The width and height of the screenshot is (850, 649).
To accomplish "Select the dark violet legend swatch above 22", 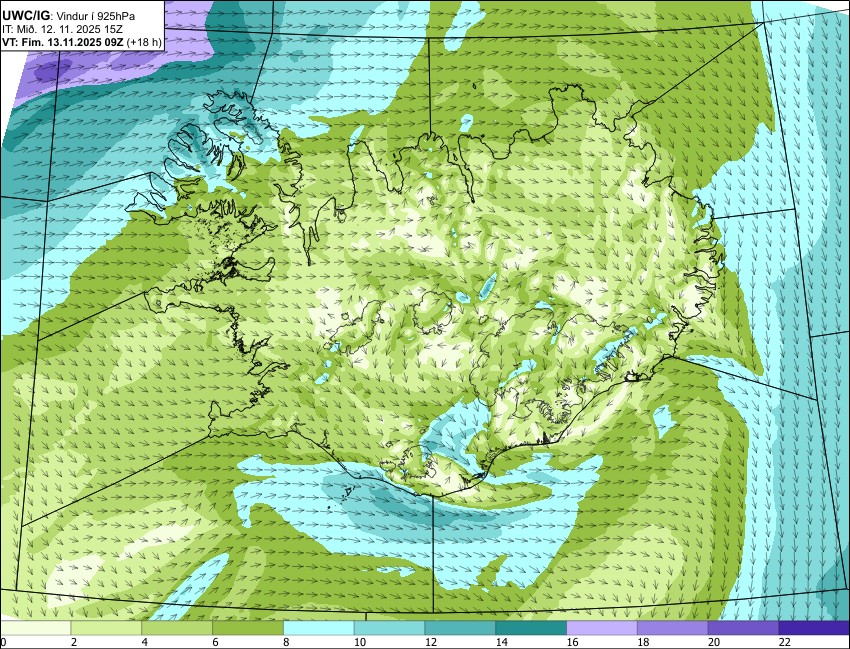I will coord(814,628).
